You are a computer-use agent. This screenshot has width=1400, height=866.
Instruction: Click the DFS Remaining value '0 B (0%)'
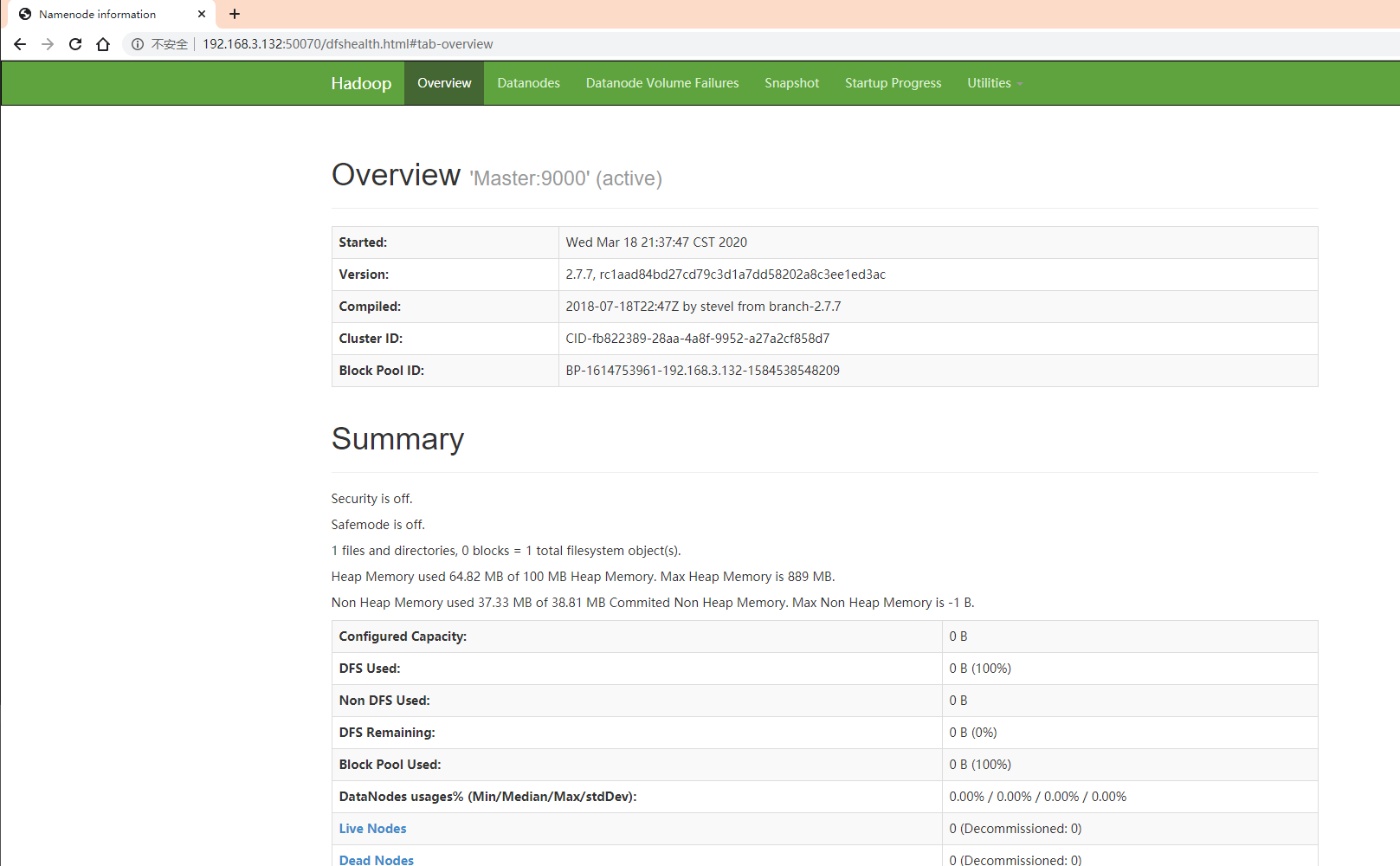pyautogui.click(x=973, y=733)
